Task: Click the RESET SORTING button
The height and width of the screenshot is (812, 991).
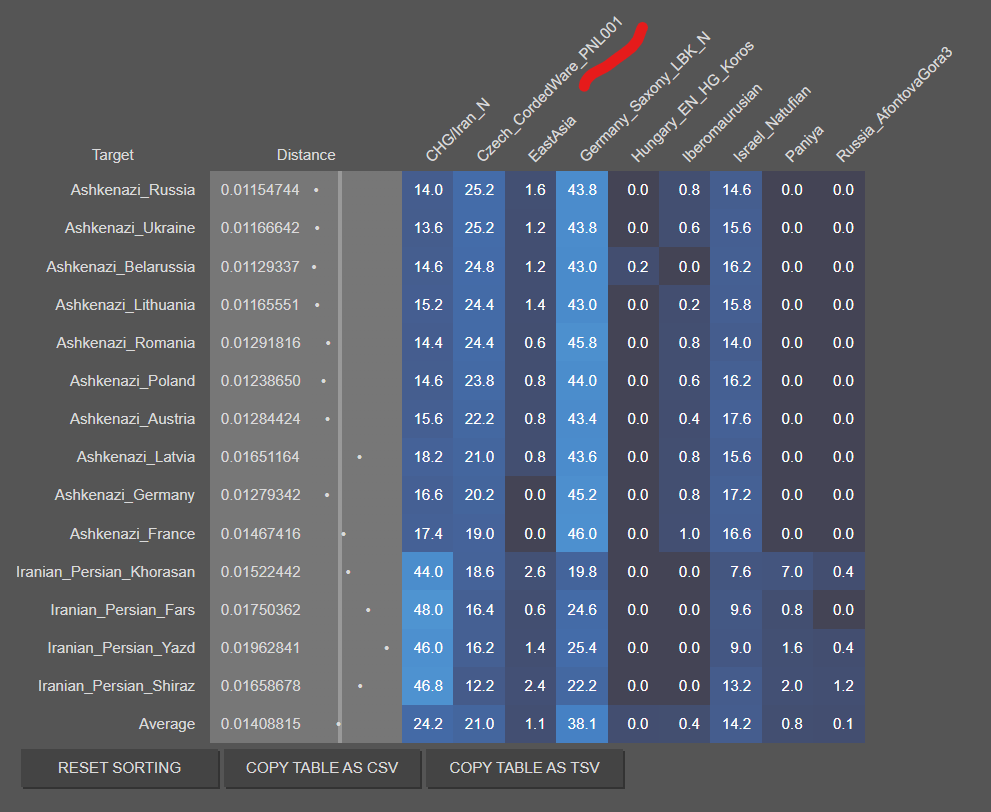Action: (x=120, y=768)
